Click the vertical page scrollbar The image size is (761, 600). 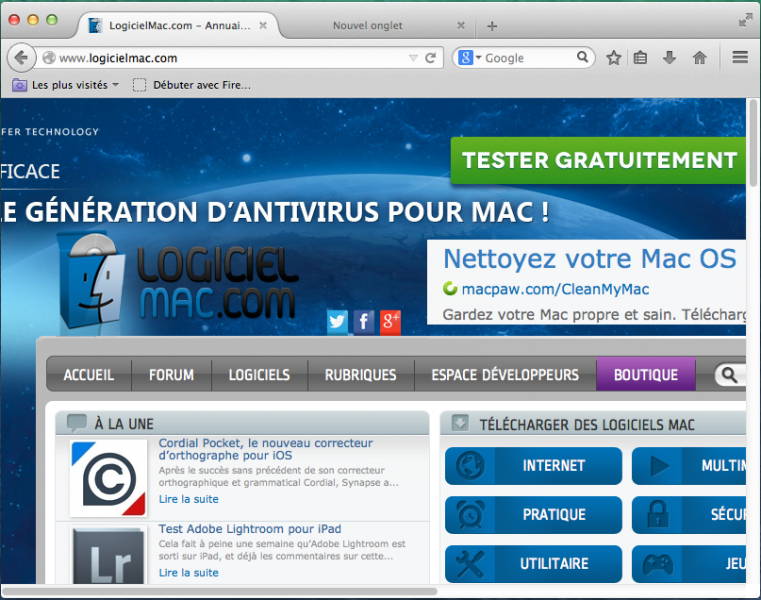tap(753, 143)
